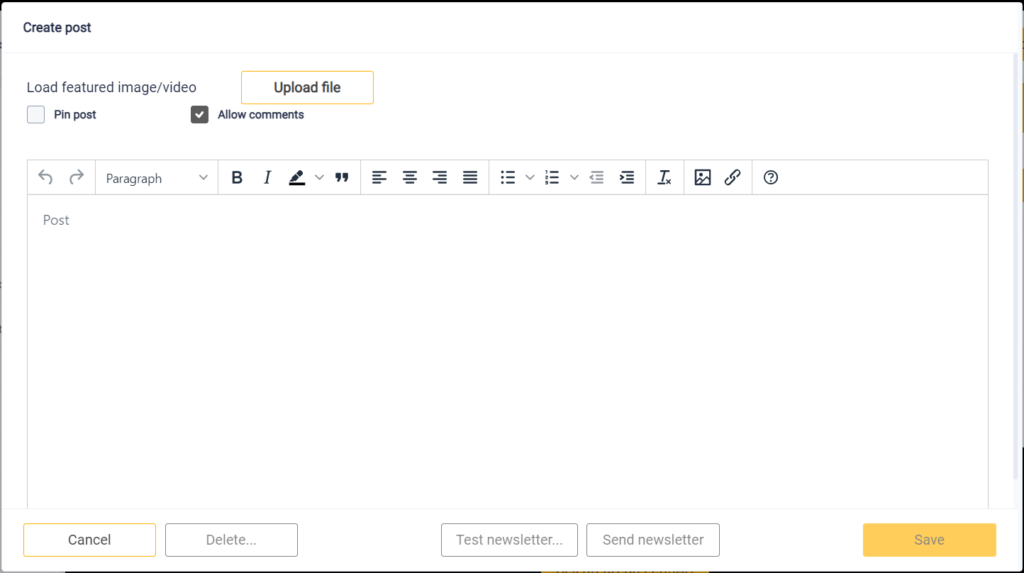1024x573 pixels.
Task: Click into the Post text area
Action: tap(507, 352)
